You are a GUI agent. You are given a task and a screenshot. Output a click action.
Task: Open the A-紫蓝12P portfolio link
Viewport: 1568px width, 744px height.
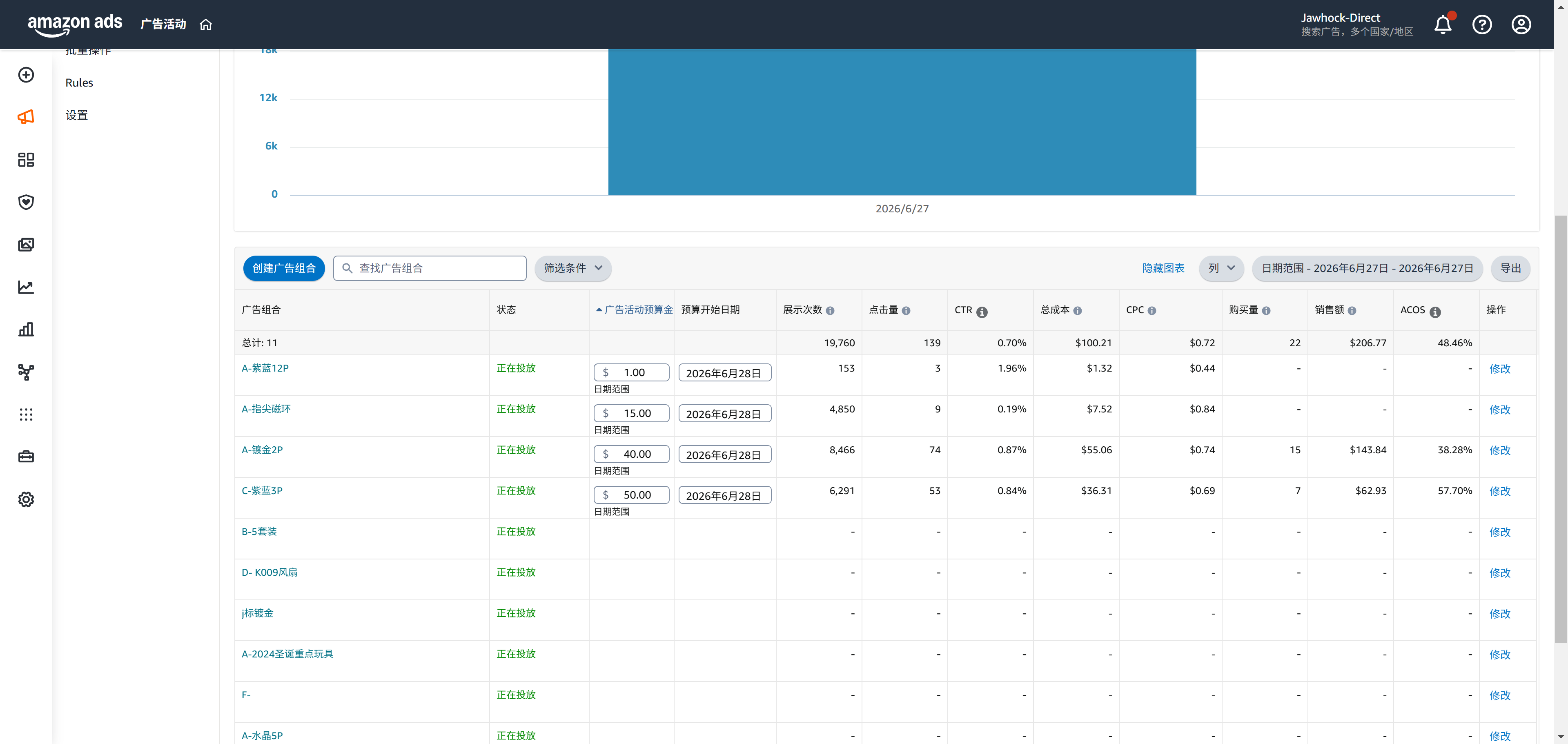pyautogui.click(x=265, y=368)
